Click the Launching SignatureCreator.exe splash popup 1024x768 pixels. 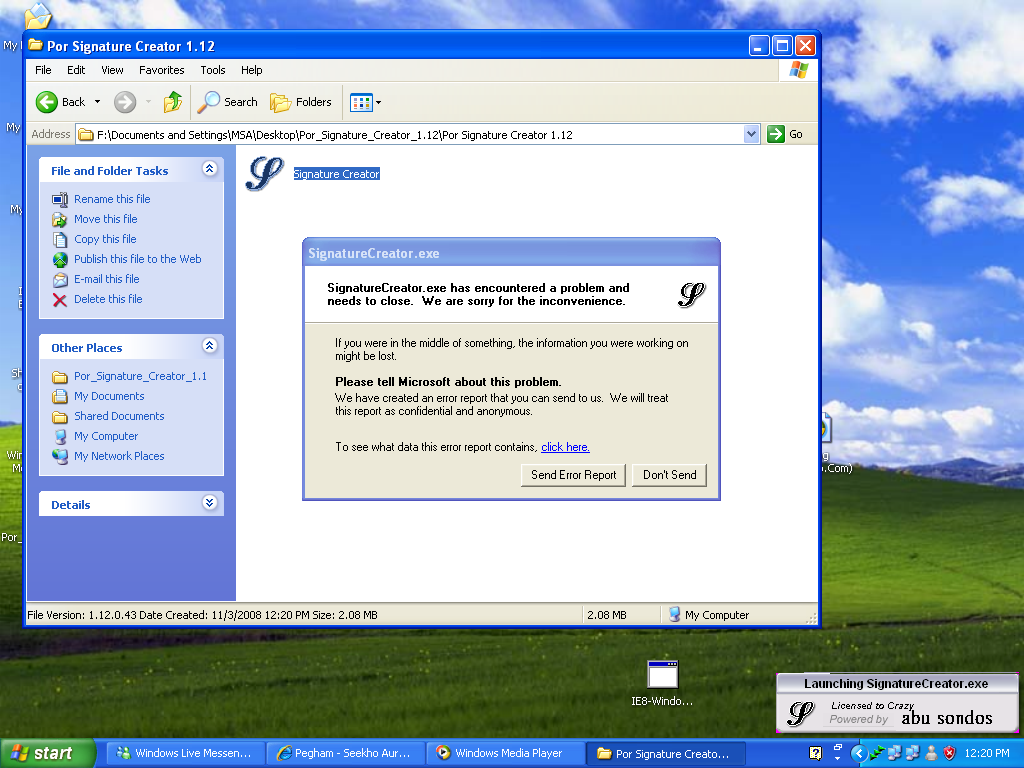896,703
